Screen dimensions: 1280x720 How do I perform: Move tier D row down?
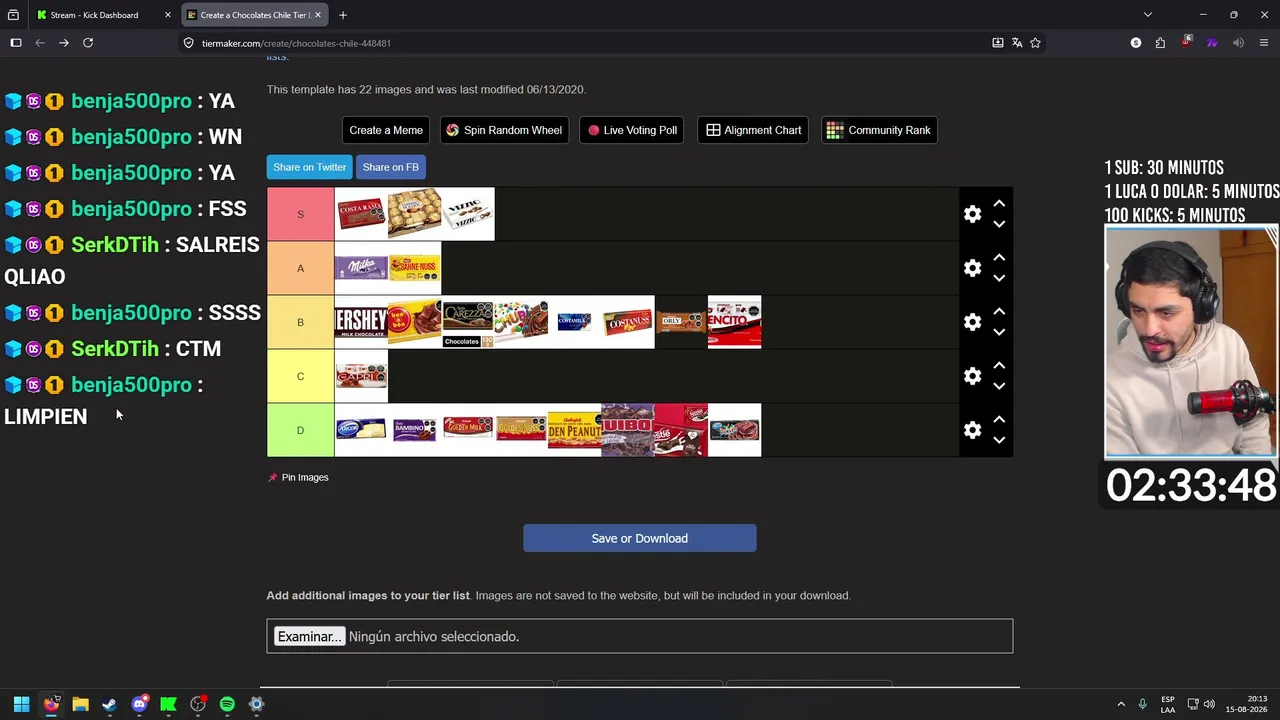pyautogui.click(x=999, y=441)
